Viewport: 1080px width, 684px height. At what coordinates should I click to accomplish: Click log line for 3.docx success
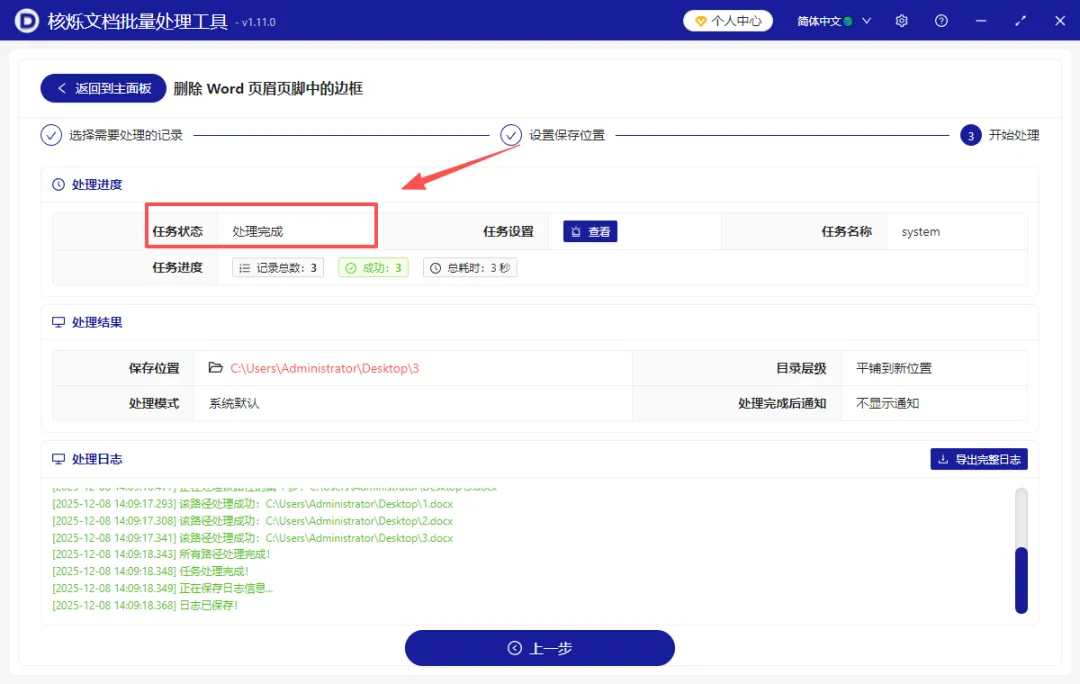point(253,538)
